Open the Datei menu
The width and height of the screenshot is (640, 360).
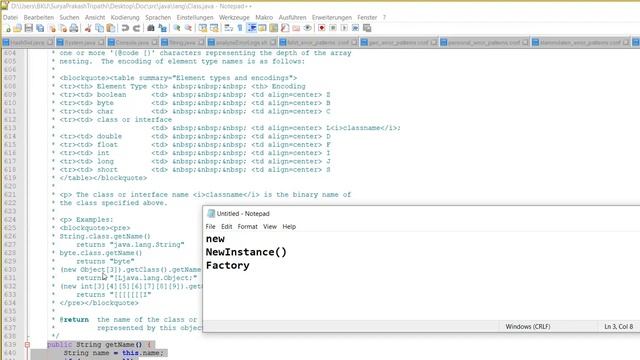[10, 18]
